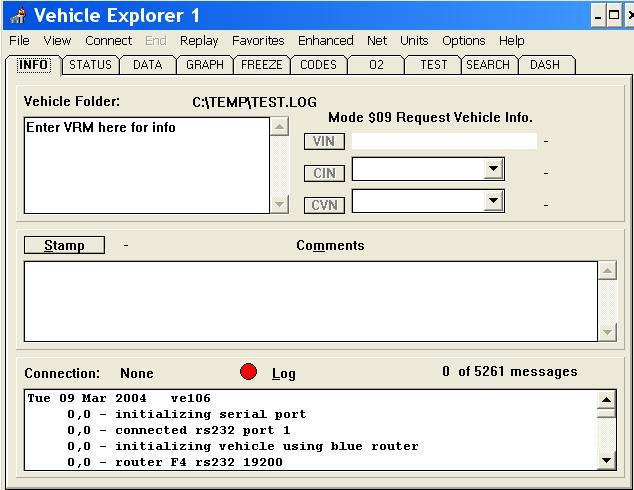Open the FREEZE tab

tap(261, 65)
